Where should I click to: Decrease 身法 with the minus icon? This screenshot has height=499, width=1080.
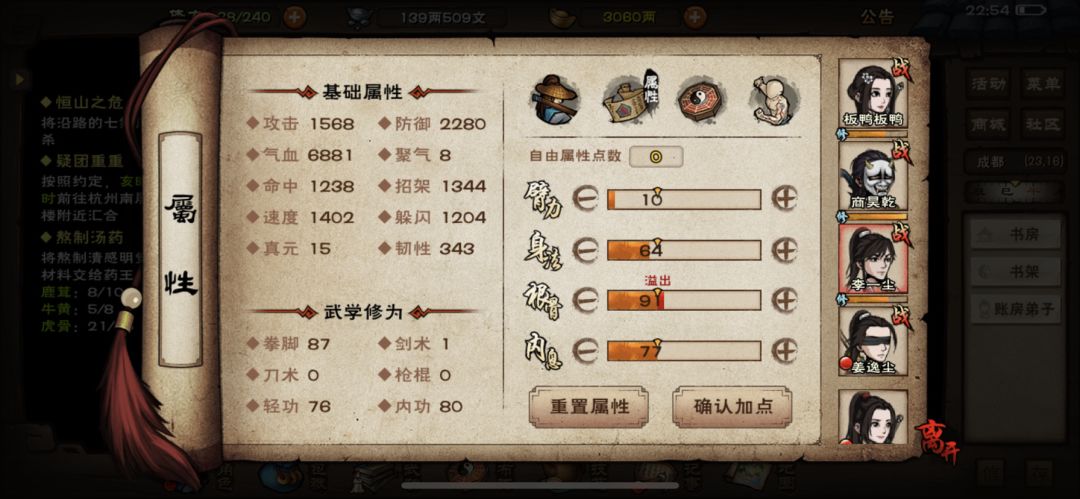click(585, 250)
